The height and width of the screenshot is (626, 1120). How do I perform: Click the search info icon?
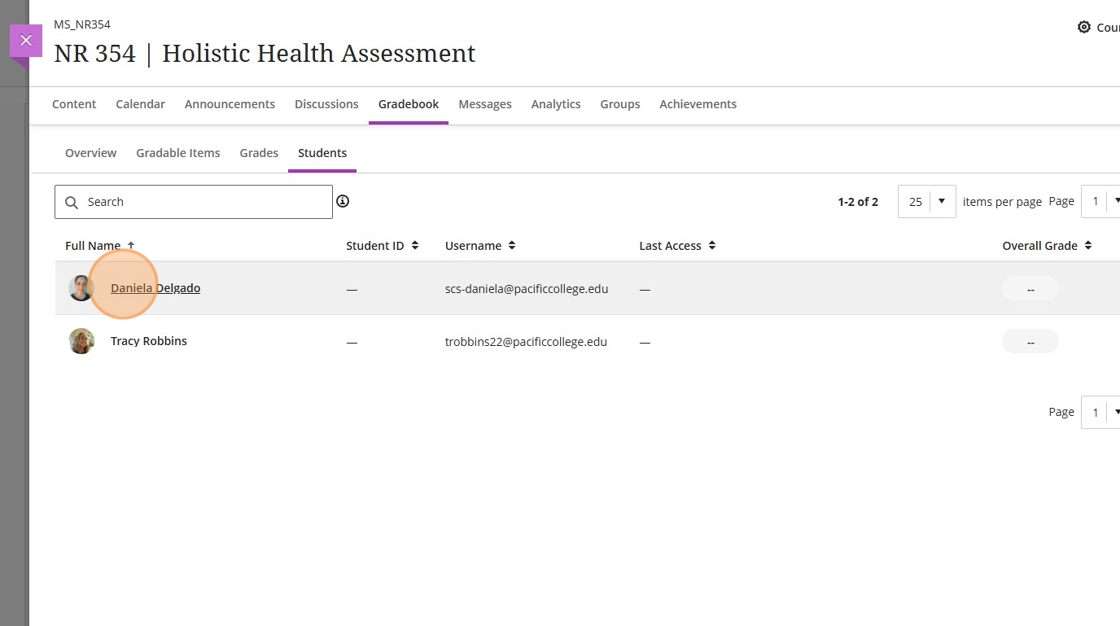pyautogui.click(x=343, y=202)
